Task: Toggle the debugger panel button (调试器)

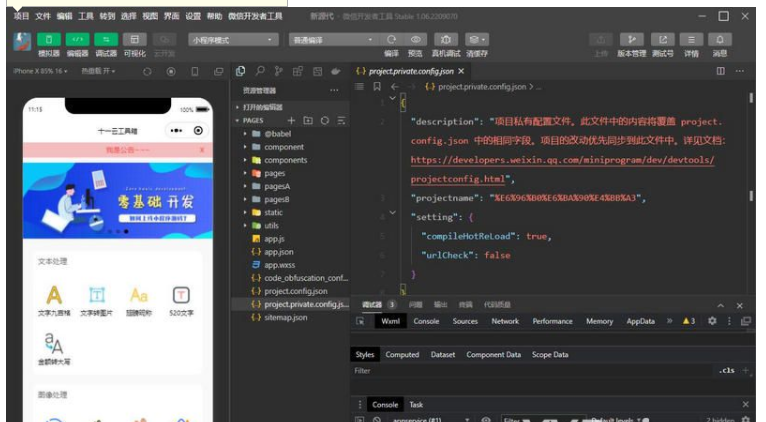Action: [105, 39]
